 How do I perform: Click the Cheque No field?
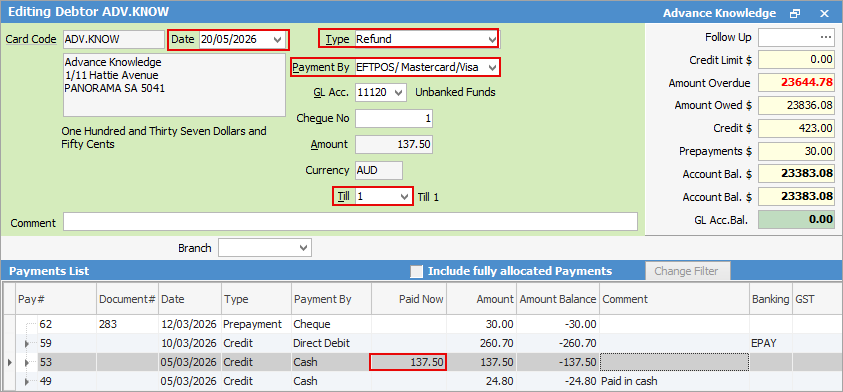tap(394, 118)
